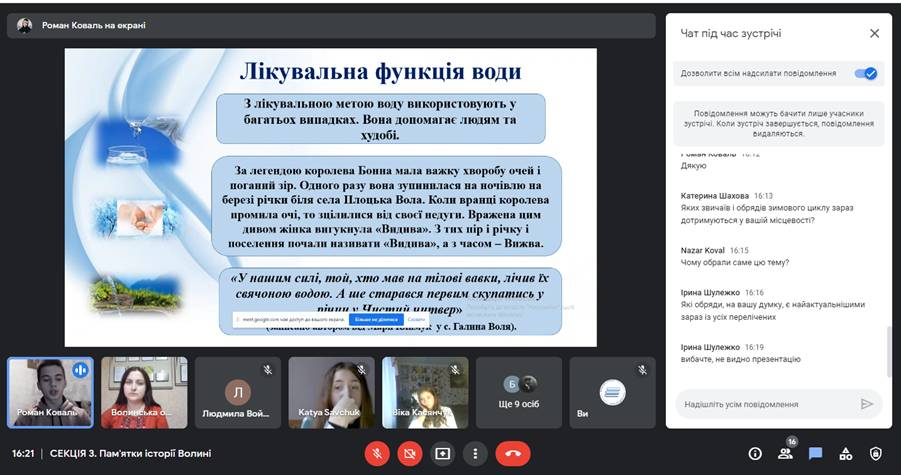Screen dimensions: 901x475
Task: Leave the call with red hang-up button
Action: click(x=512, y=453)
